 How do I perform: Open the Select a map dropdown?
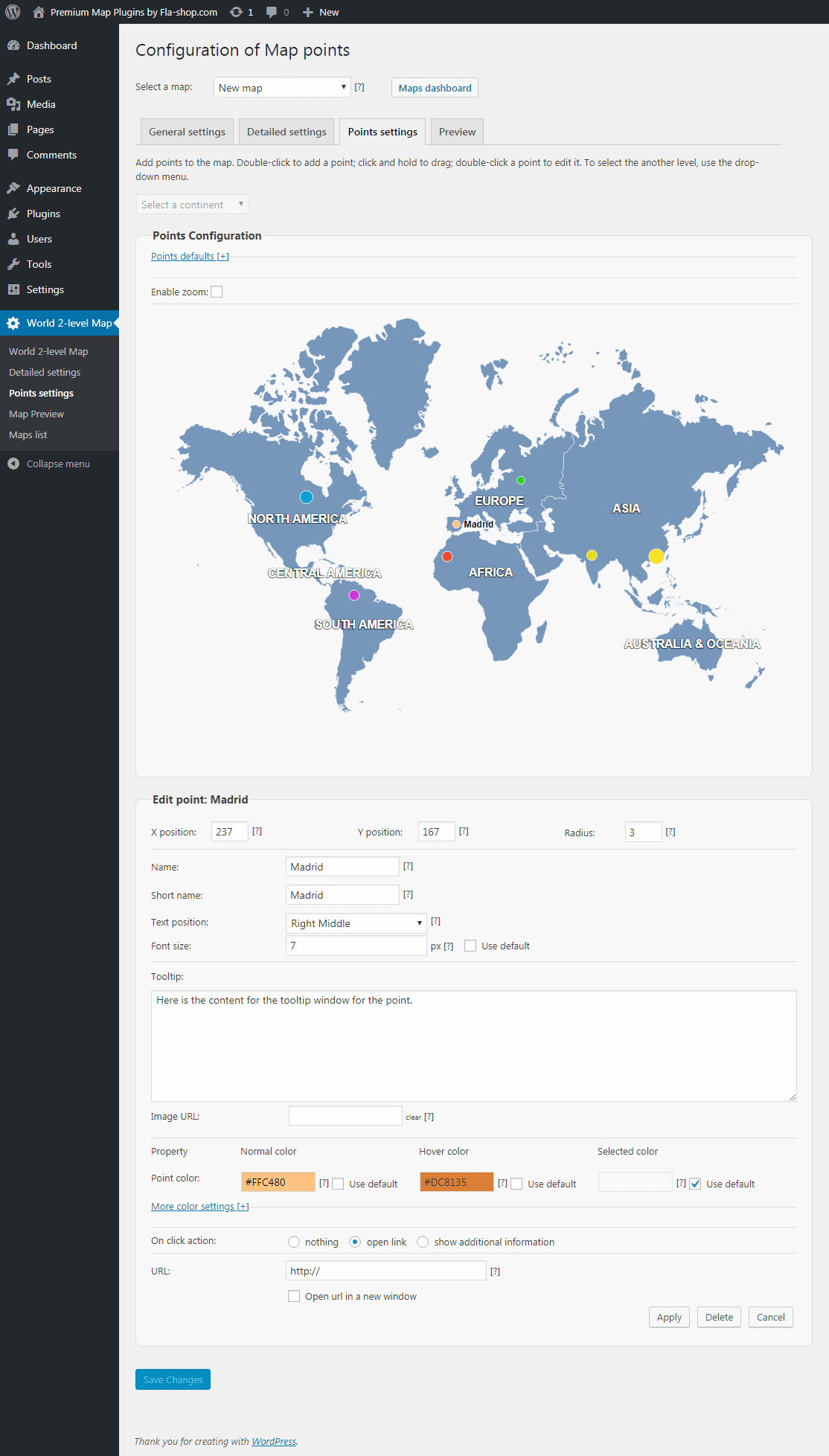[x=282, y=87]
